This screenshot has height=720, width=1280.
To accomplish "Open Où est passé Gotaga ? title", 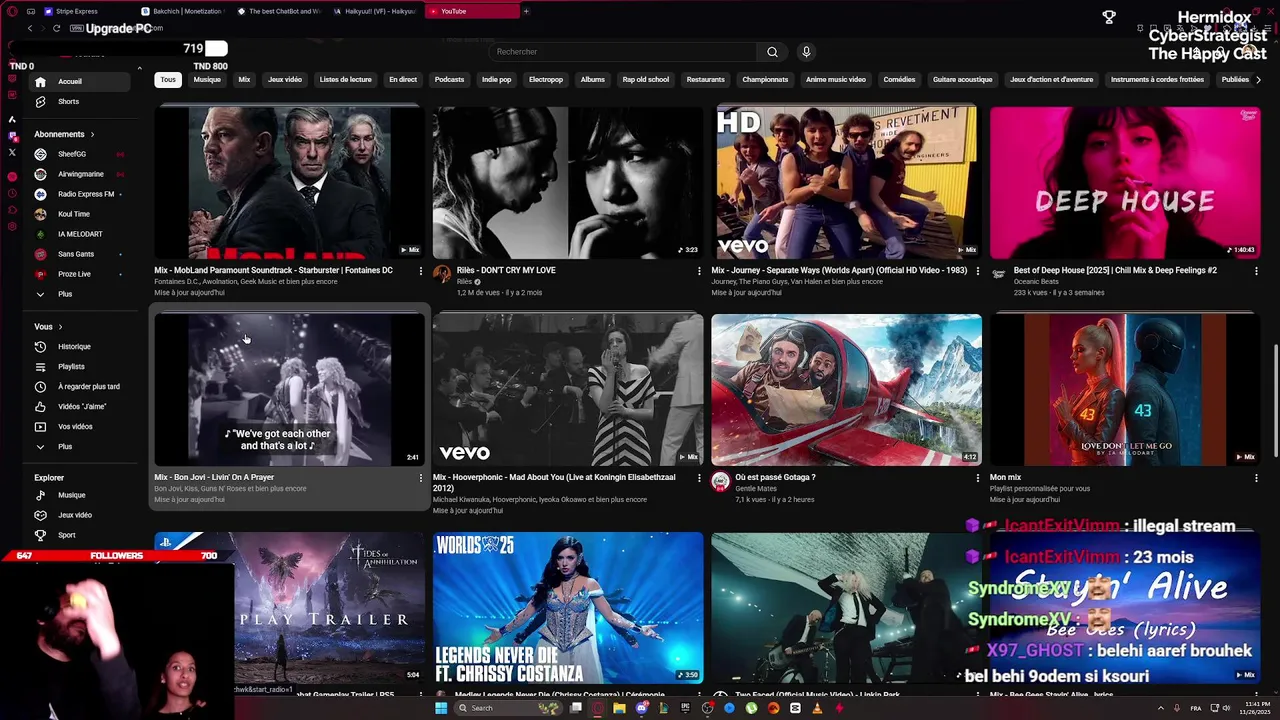I will click(775, 477).
